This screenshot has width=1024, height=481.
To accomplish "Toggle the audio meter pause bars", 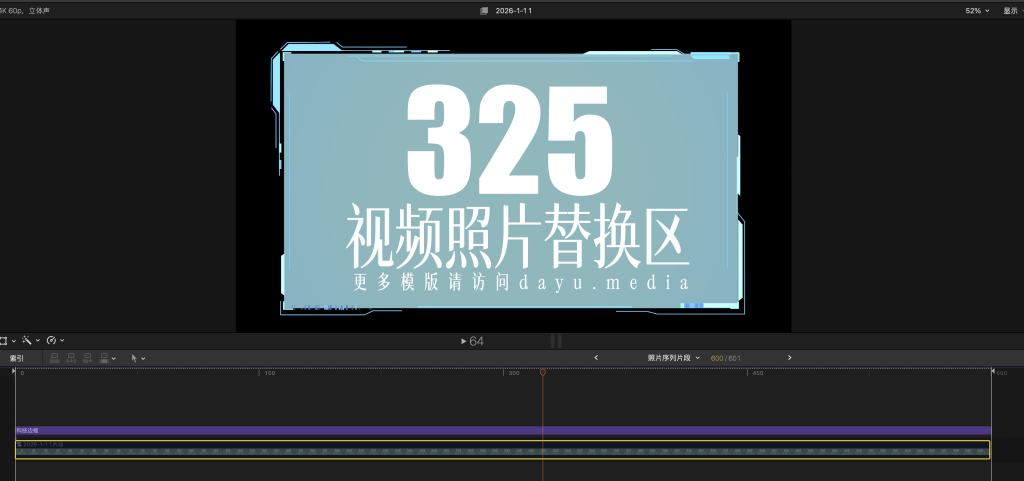I will coord(556,341).
